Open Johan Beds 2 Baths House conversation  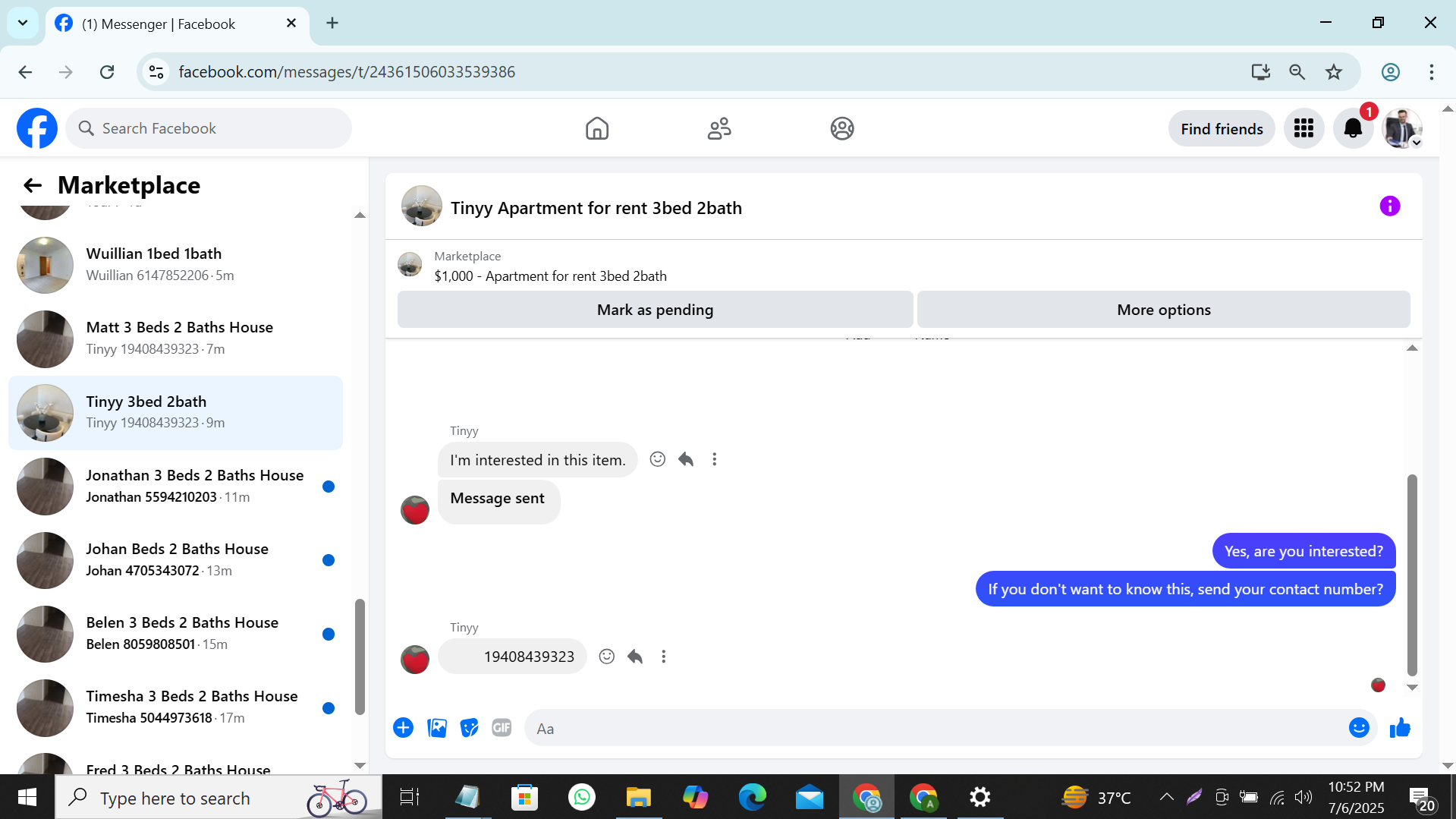175,559
